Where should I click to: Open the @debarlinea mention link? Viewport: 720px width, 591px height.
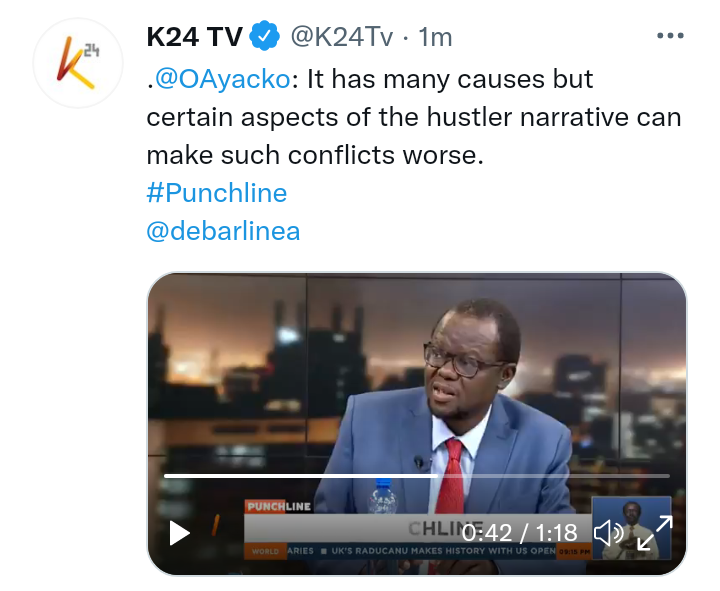coord(223,231)
